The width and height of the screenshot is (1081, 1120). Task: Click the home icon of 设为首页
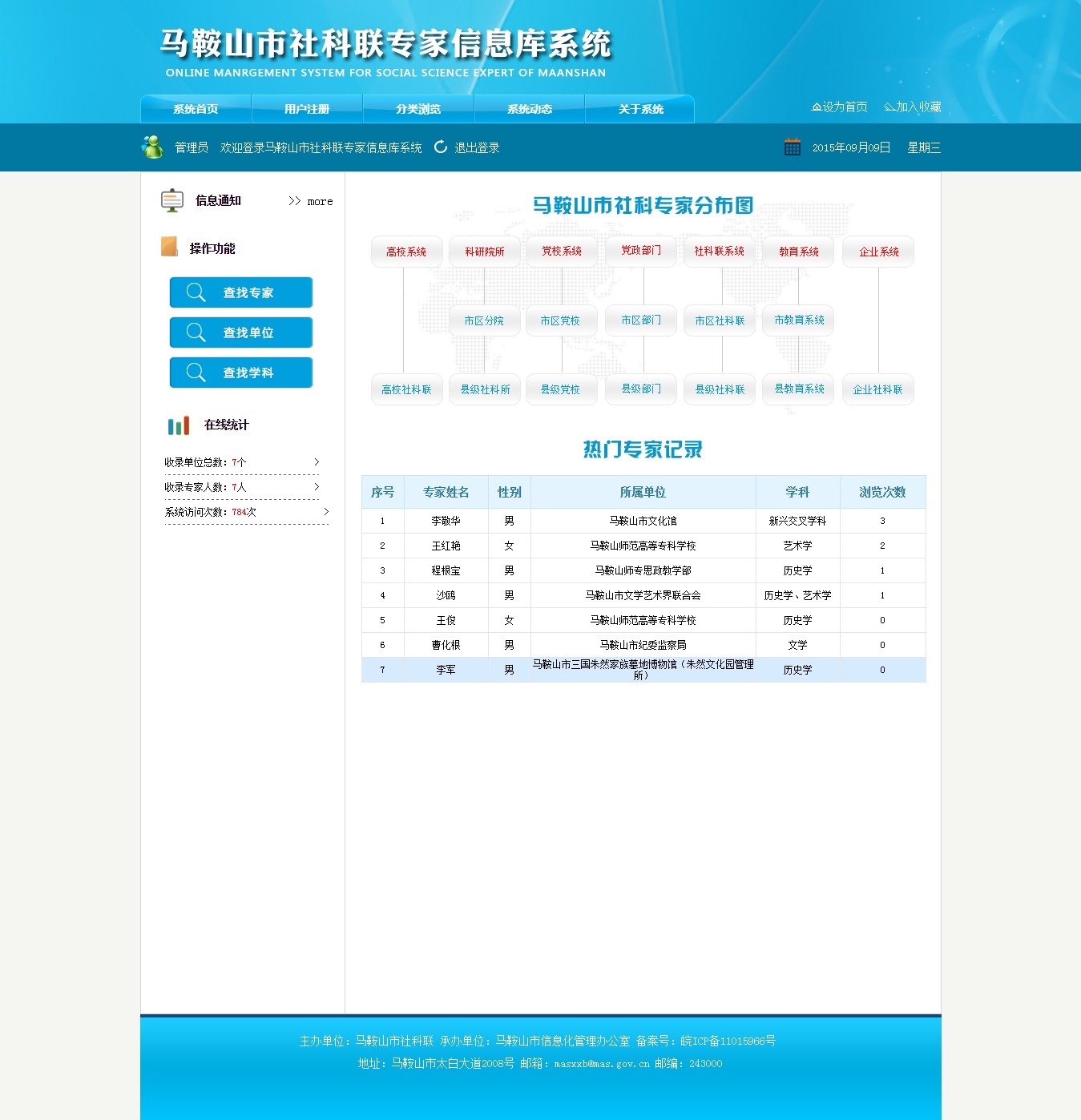pos(817,107)
